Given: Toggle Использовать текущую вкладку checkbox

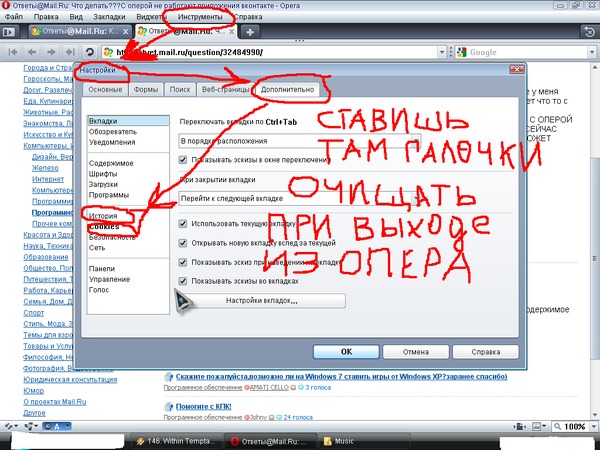Looking at the screenshot, I should [x=183, y=223].
